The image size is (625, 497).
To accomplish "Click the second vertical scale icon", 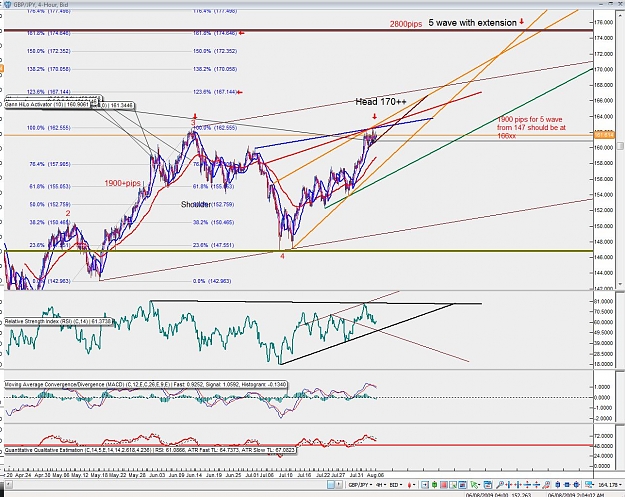I will pyautogui.click(x=536, y=485).
